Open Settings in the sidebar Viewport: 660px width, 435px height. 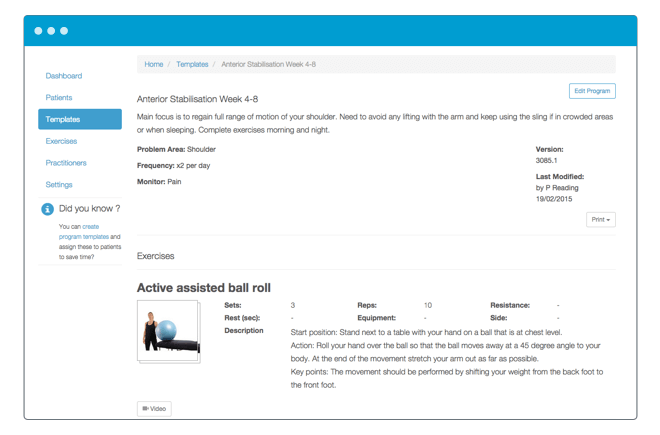(x=59, y=185)
